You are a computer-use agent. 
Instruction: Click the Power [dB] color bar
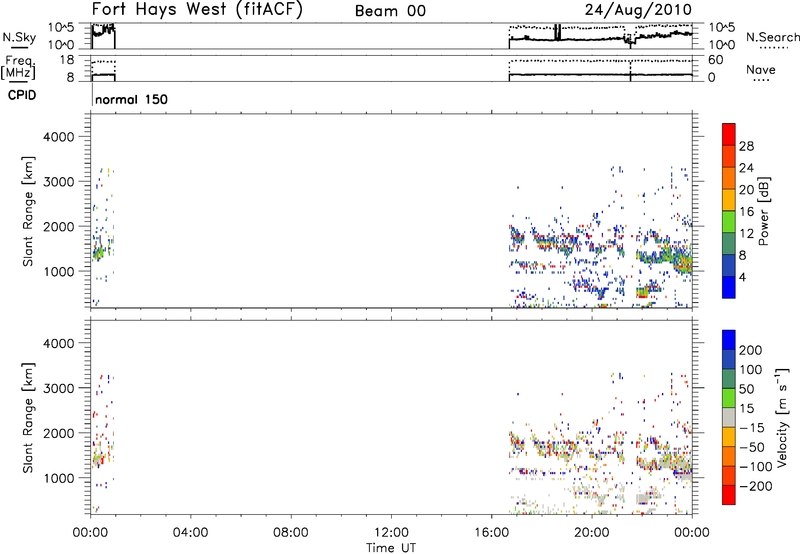(x=729, y=211)
